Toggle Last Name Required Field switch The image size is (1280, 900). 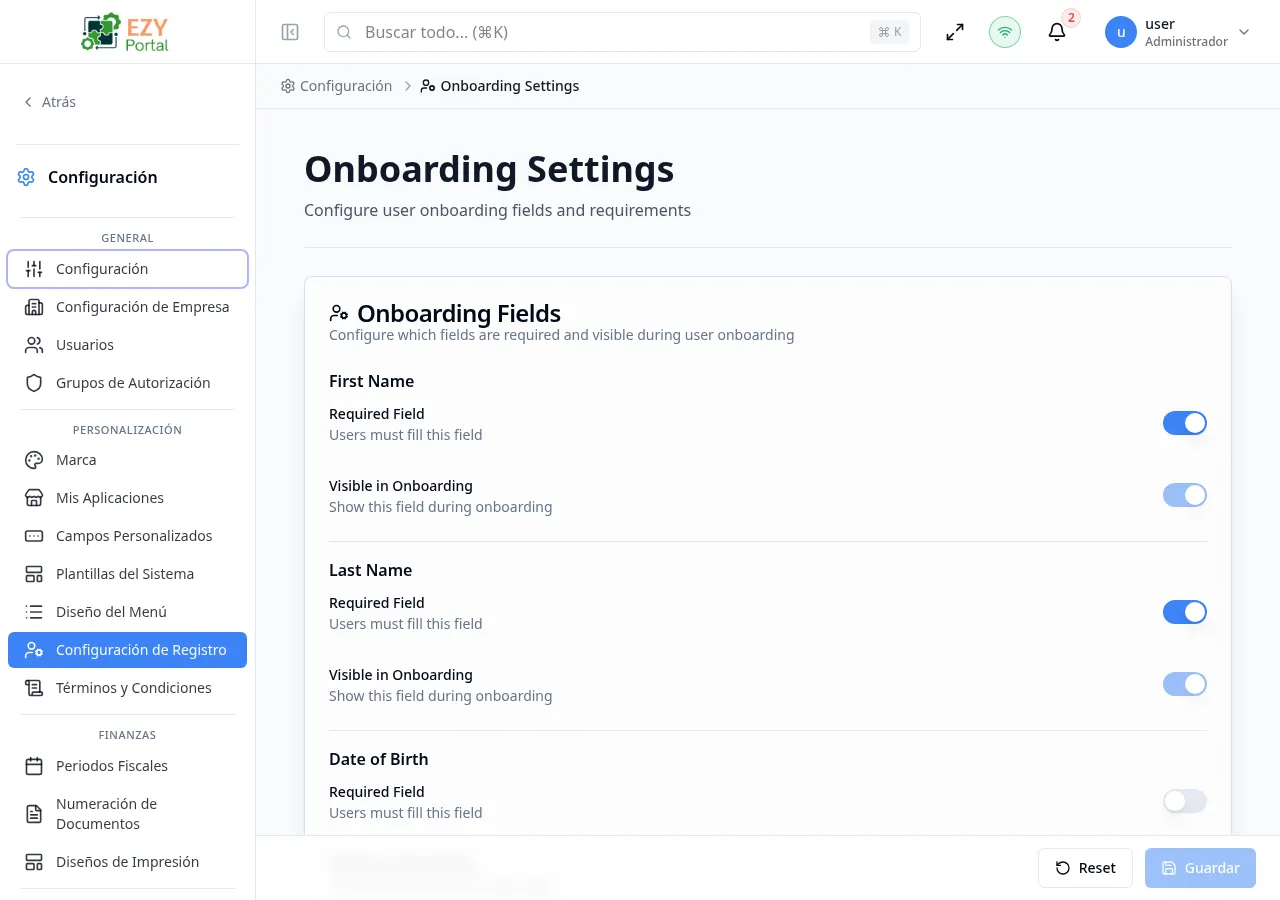pos(1185,612)
